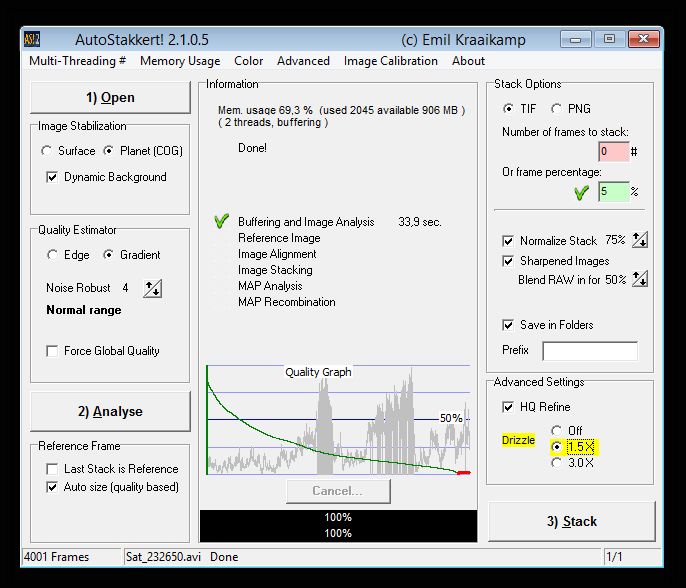
Task: Click the number of frames to stack field
Action: pos(614,152)
